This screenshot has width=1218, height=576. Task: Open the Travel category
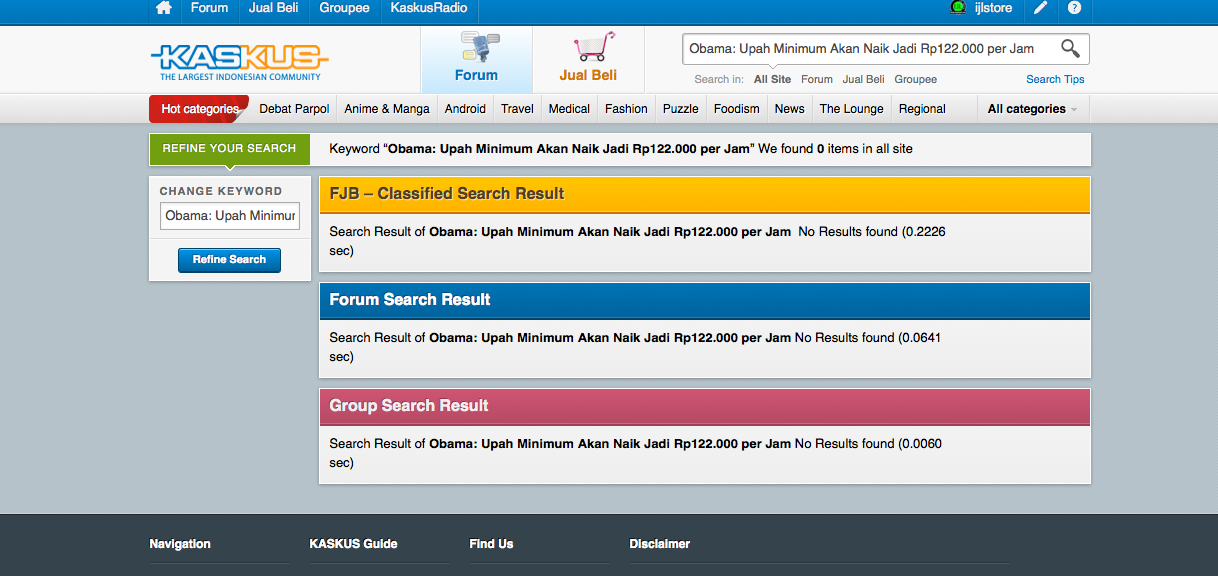[517, 109]
